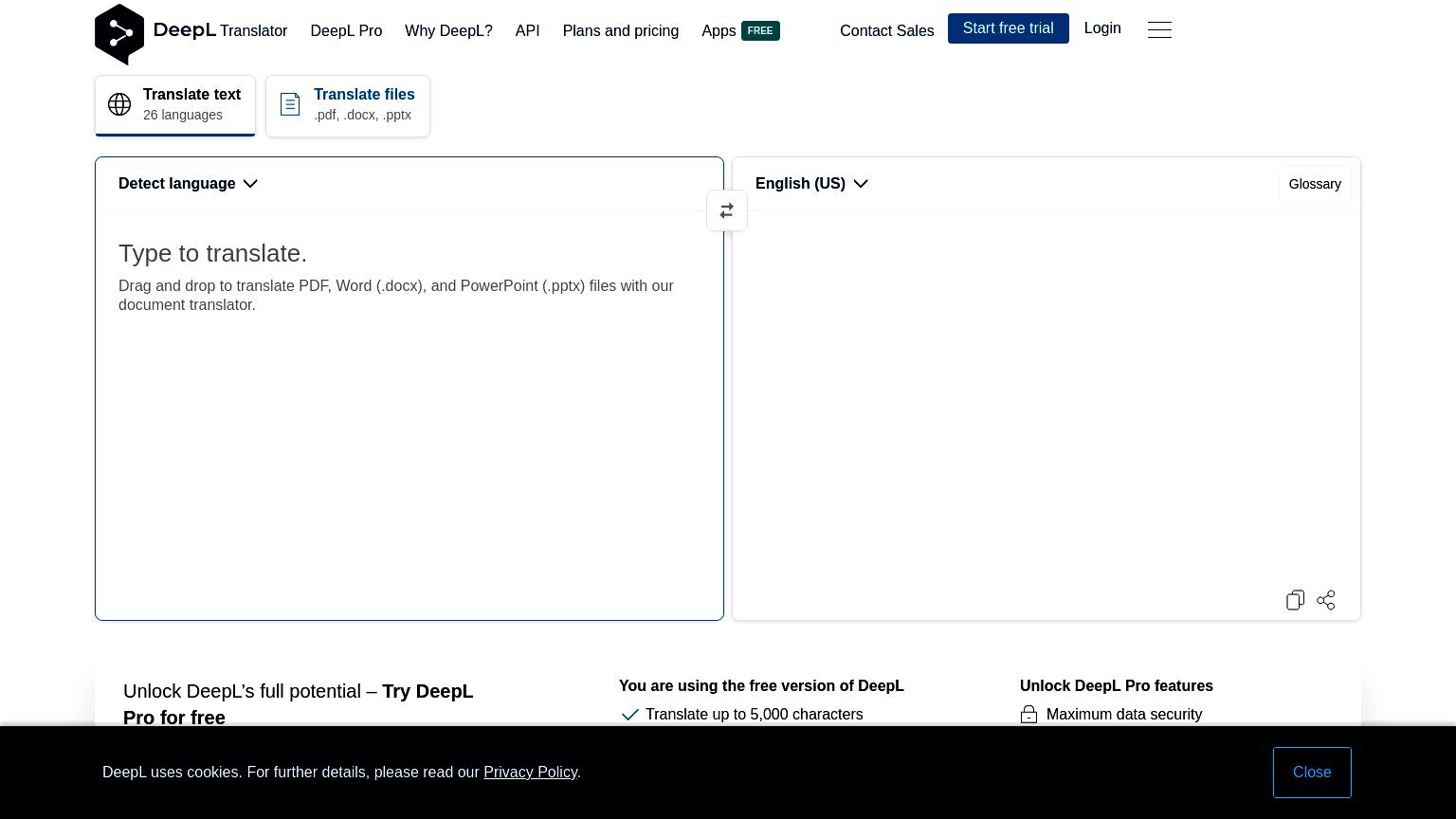Share the translation icon
This screenshot has width=1456, height=819.
(1326, 600)
